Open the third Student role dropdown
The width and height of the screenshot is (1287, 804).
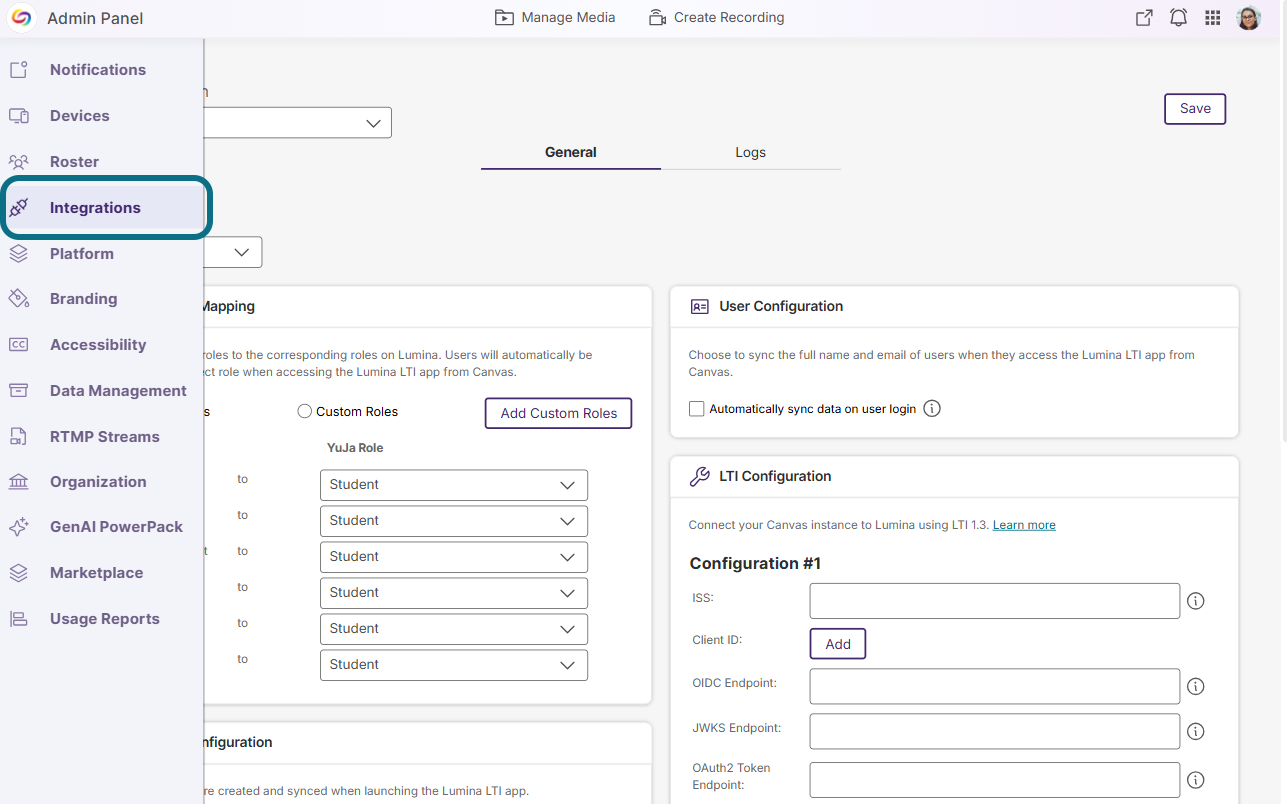[454, 557]
